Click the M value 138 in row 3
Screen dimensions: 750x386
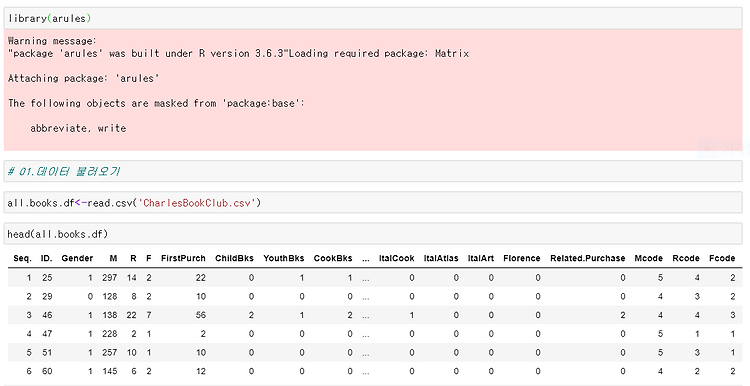pos(110,315)
